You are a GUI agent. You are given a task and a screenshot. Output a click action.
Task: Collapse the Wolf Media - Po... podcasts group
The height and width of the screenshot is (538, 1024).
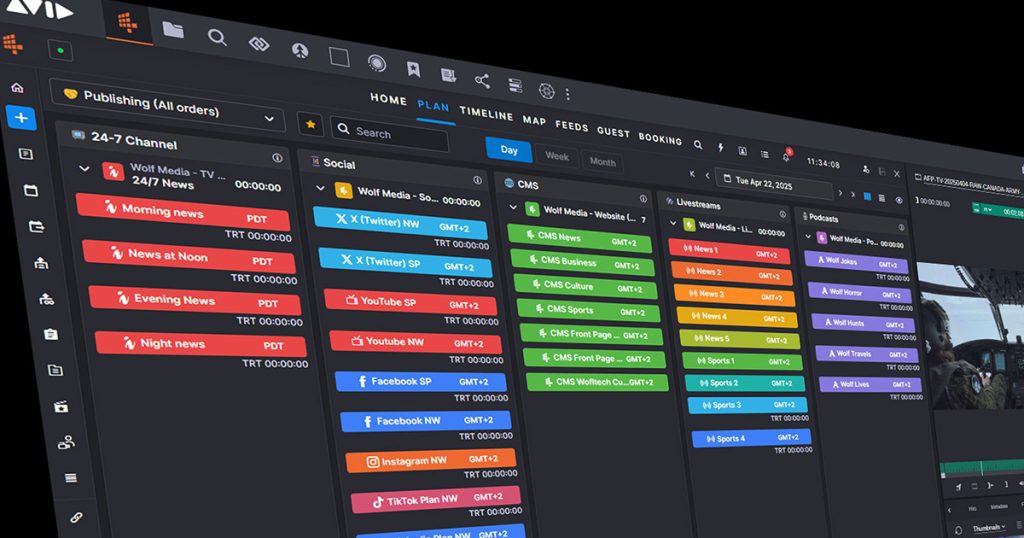click(x=808, y=237)
